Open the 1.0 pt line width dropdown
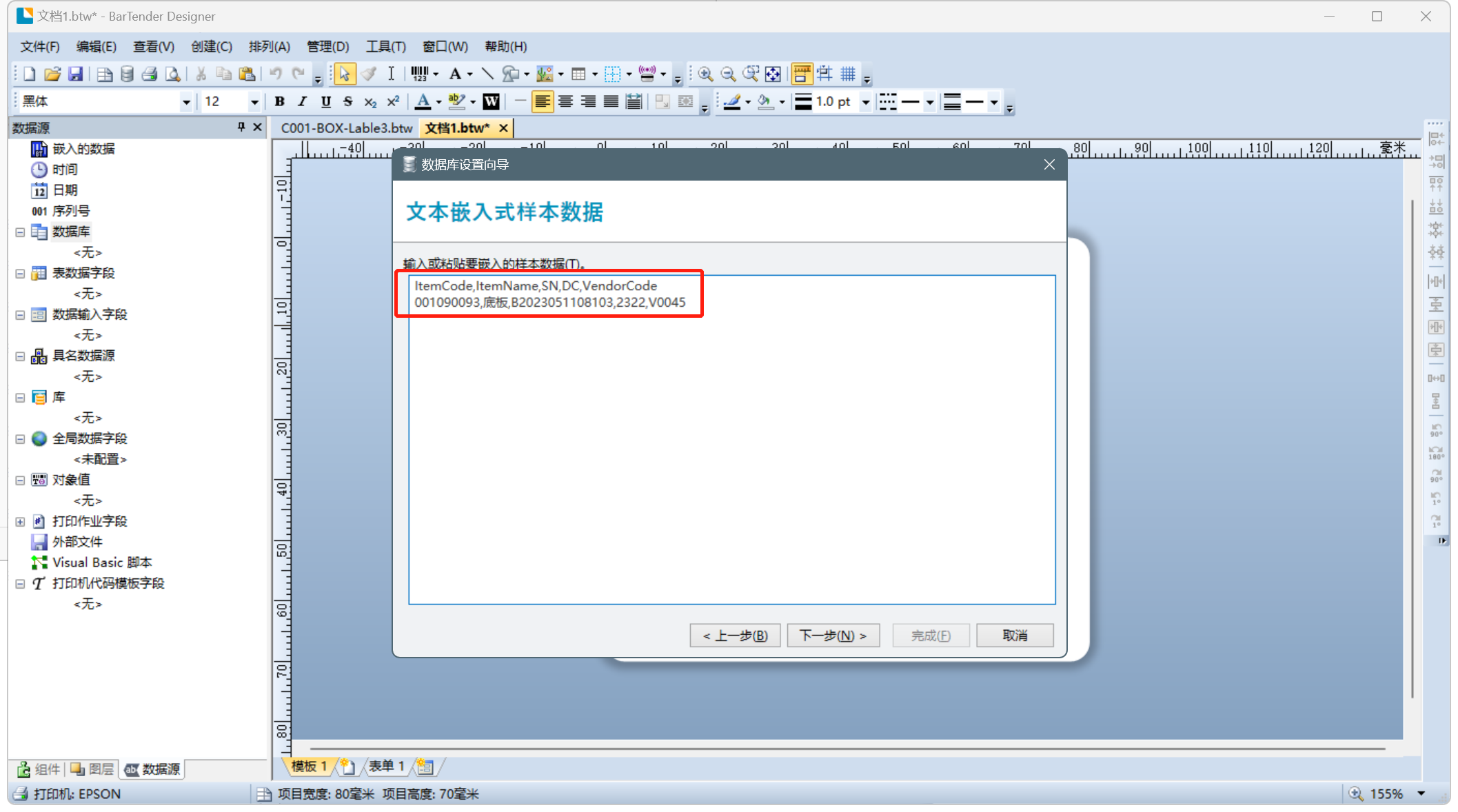 tap(866, 102)
